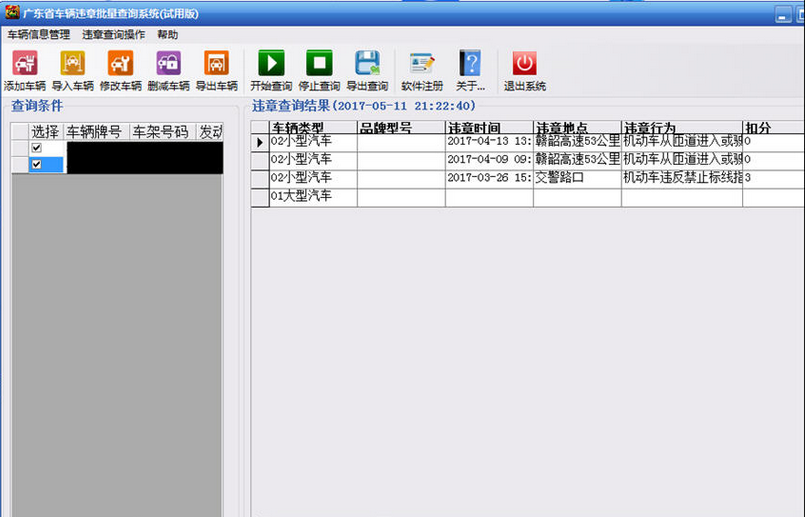
Task: Open the 帮助 menu
Action: [x=168, y=34]
